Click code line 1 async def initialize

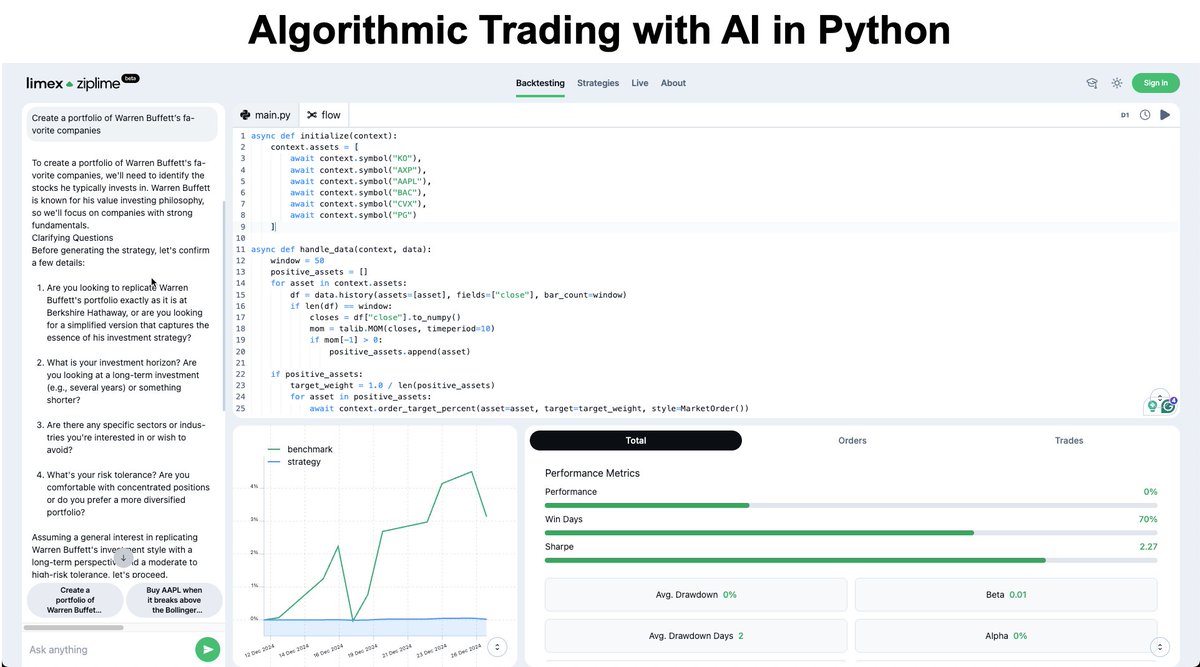click(324, 135)
